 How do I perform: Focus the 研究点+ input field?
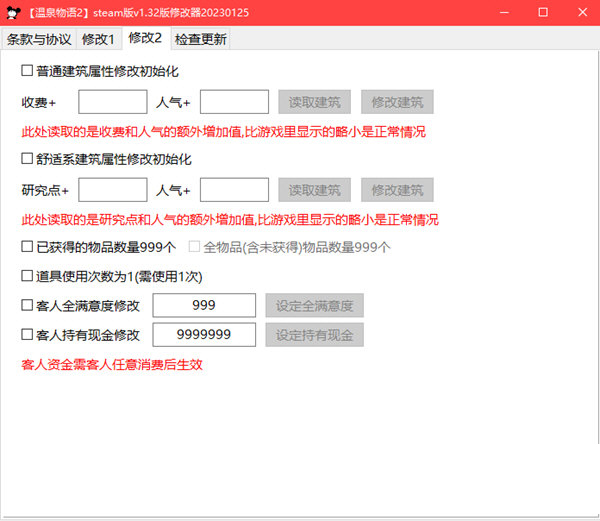113,190
